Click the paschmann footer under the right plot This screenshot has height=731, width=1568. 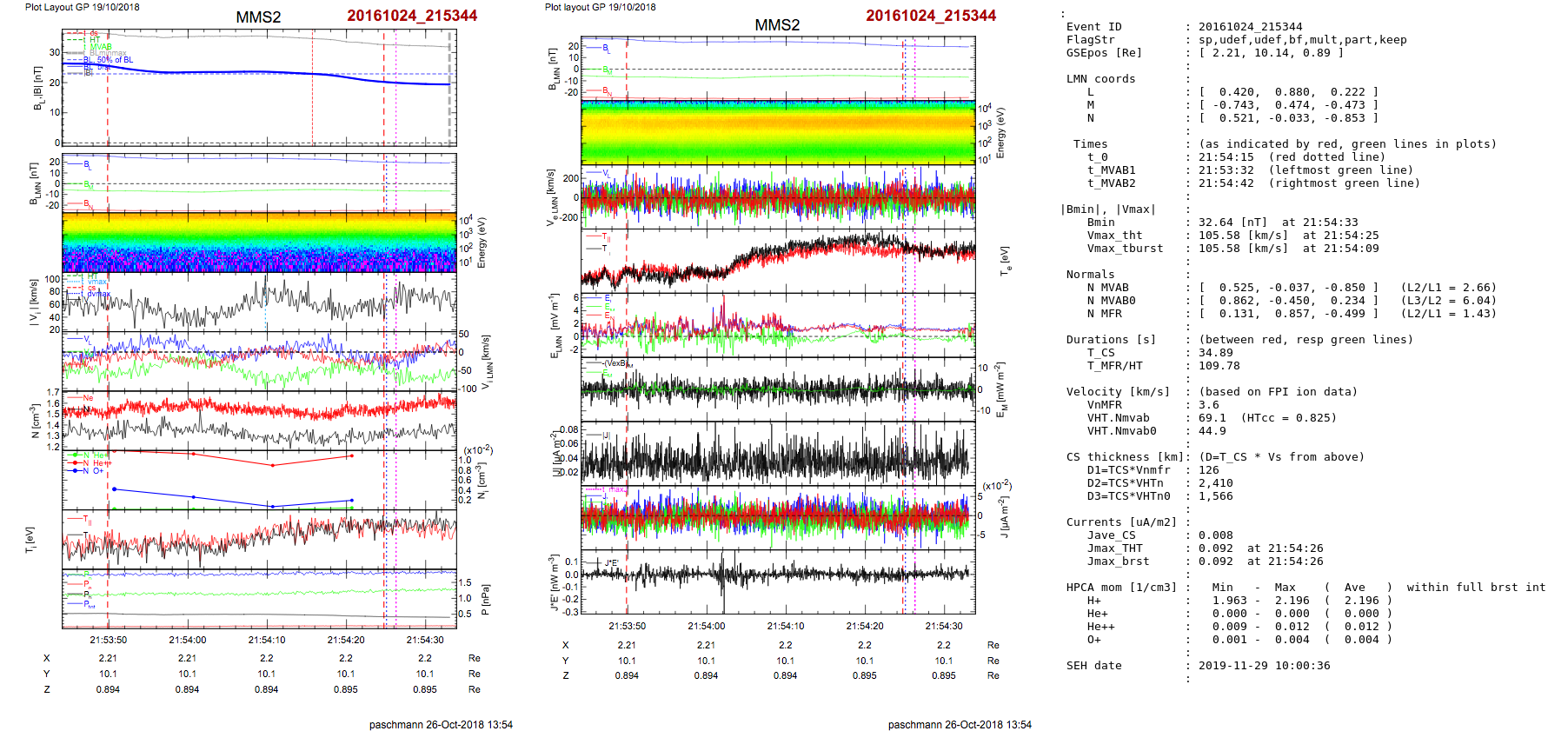(x=960, y=724)
